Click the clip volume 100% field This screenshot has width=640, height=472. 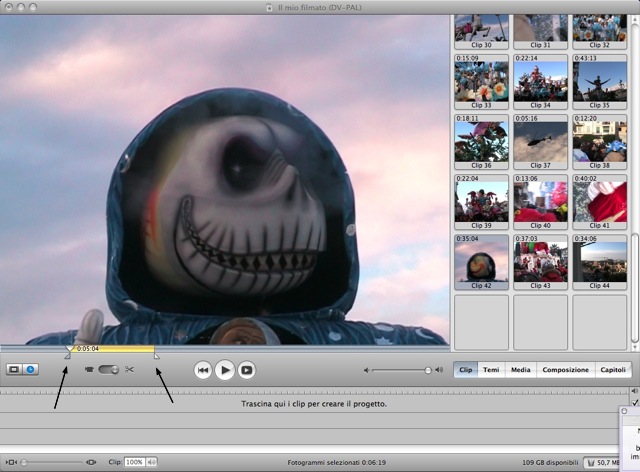[134, 462]
